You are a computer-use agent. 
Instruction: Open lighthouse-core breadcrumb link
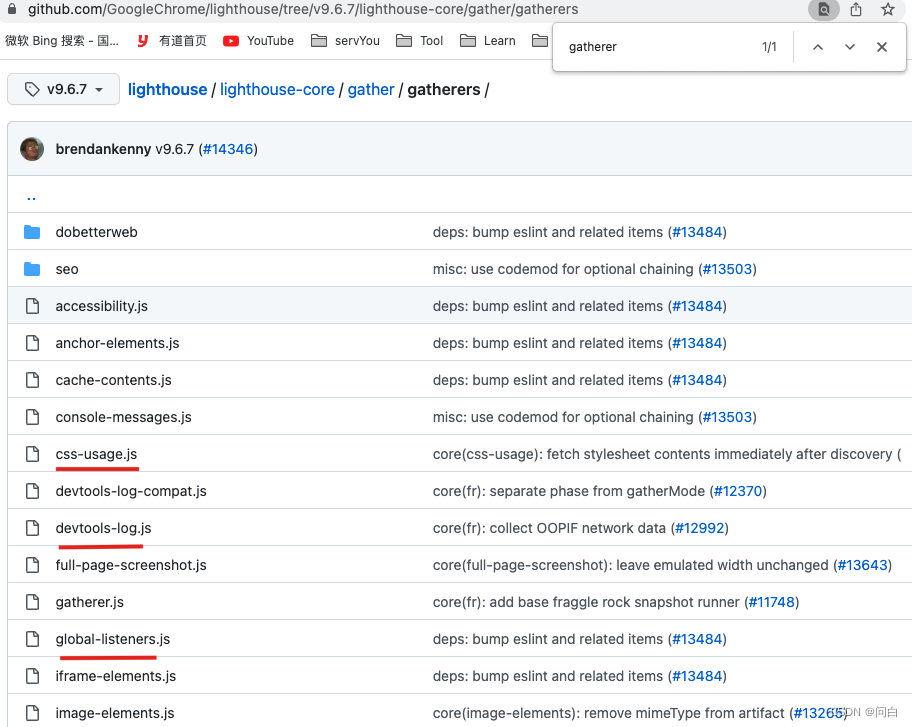277,90
